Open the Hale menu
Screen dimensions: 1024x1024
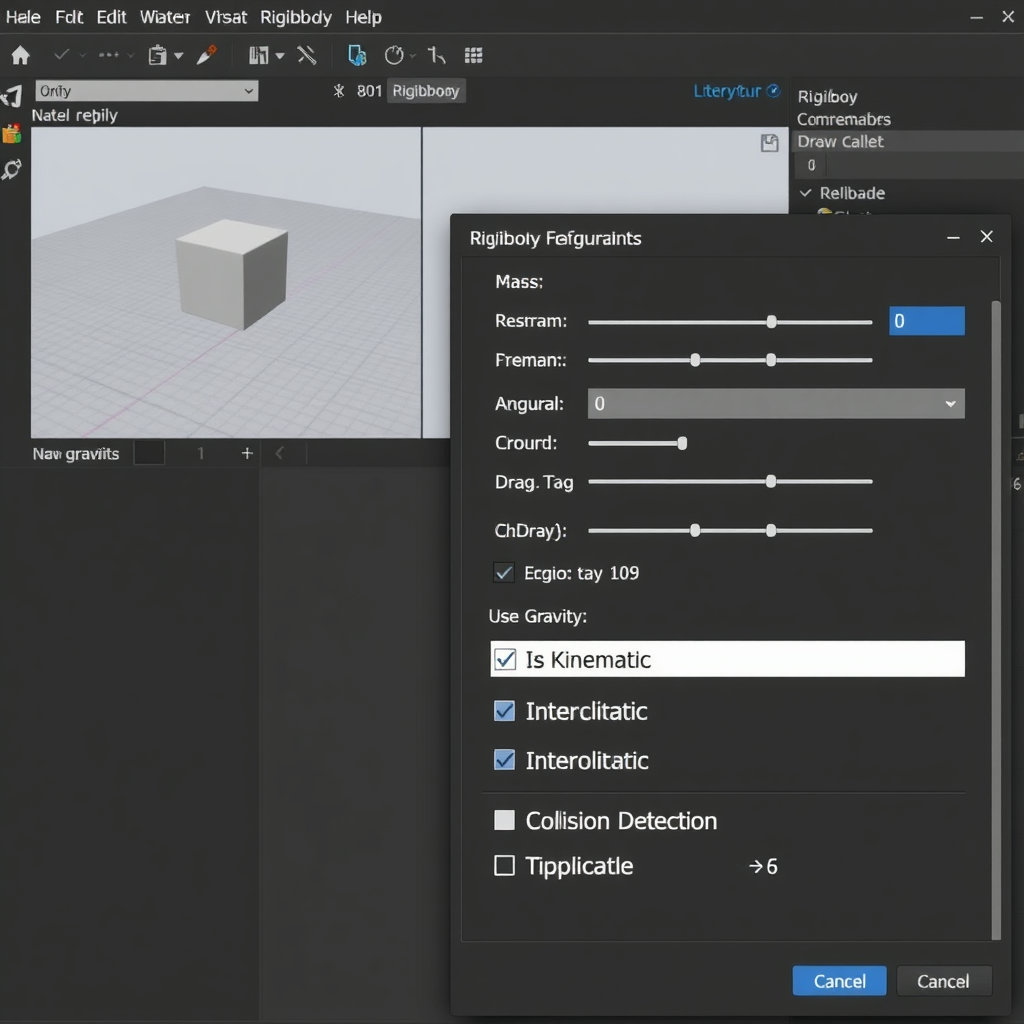(x=23, y=17)
